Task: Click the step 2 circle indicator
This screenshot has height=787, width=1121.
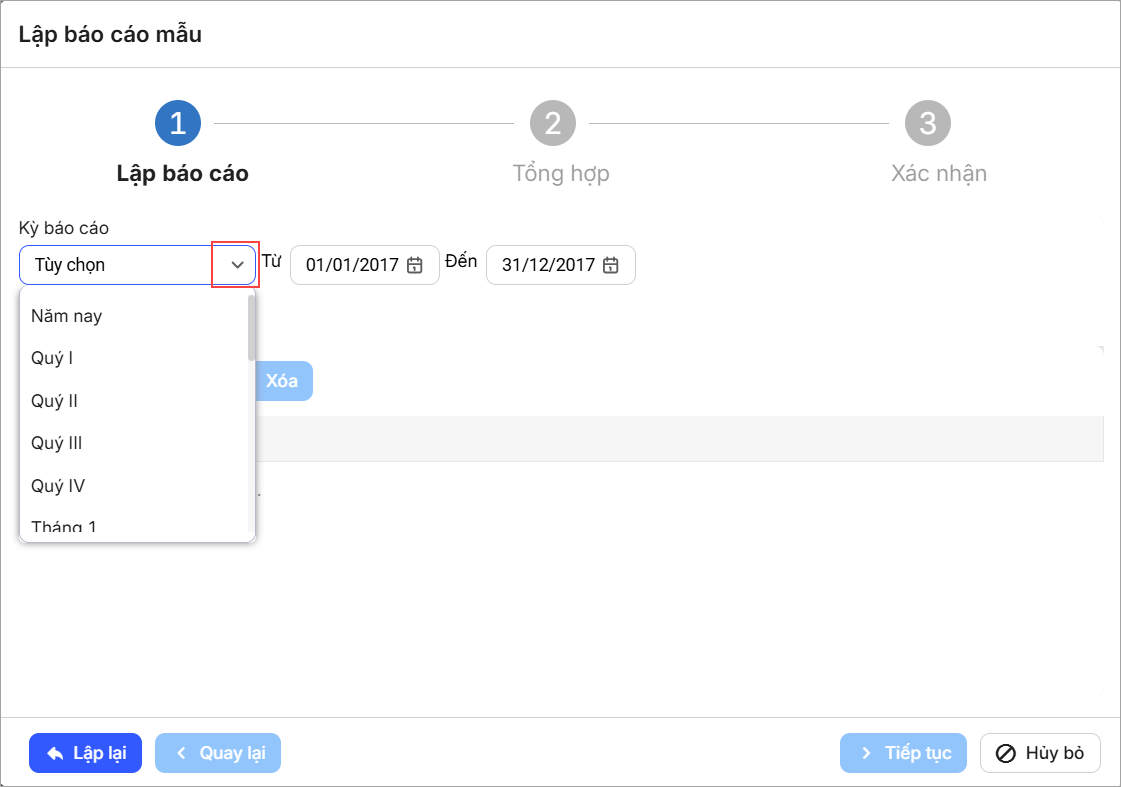Action: (x=552, y=123)
